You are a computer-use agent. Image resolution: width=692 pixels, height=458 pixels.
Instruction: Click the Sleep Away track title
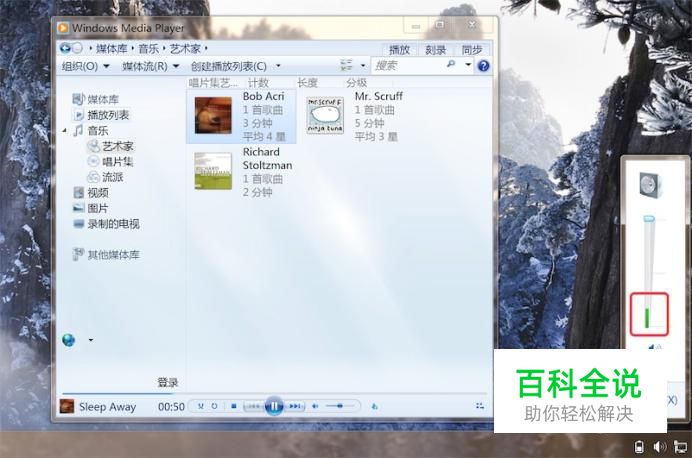coord(107,407)
